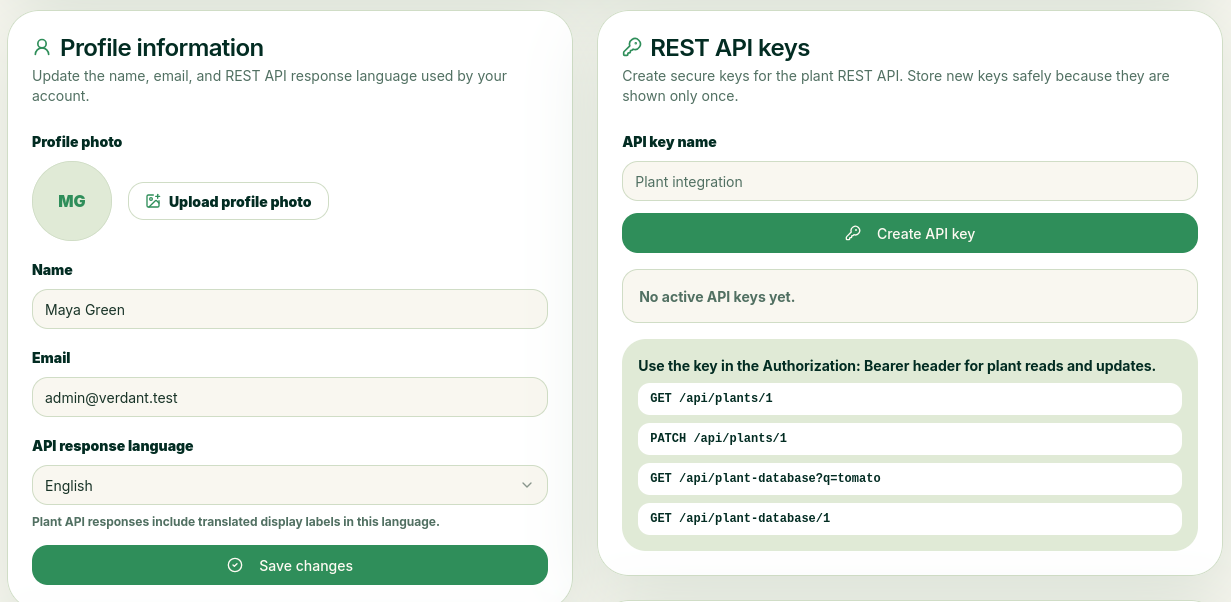1231x602 pixels.
Task: Open the API response language dropdown
Action: coord(290,485)
